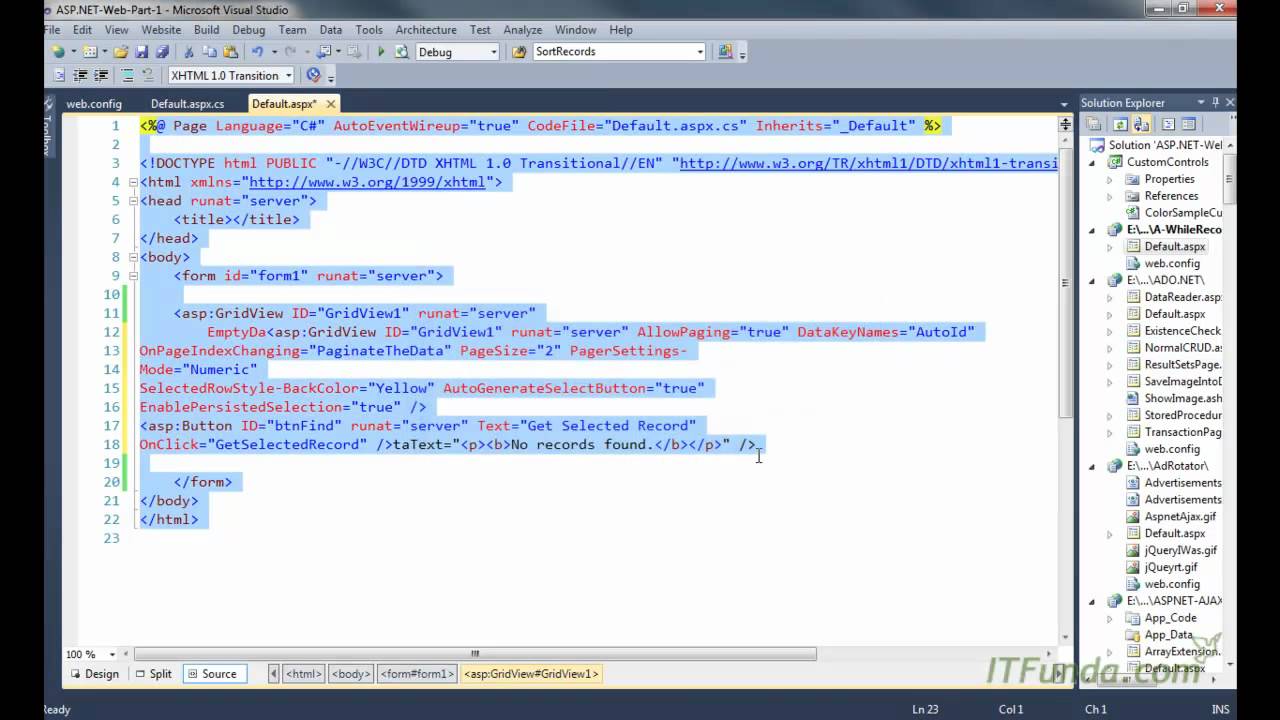The width and height of the screenshot is (1280, 720).
Task: Click the pin icon of Solution Explorer
Action: [x=1216, y=102]
